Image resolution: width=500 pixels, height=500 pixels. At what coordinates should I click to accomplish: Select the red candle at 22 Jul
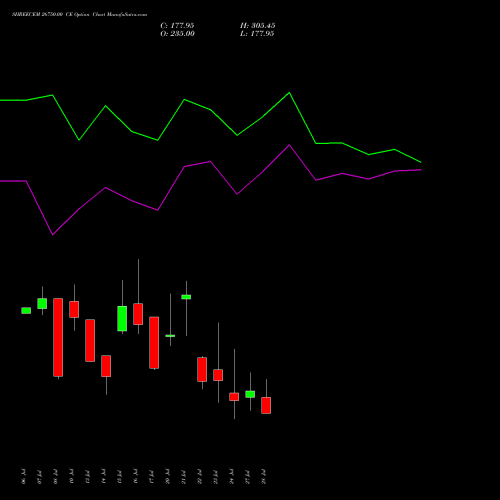coord(202,369)
